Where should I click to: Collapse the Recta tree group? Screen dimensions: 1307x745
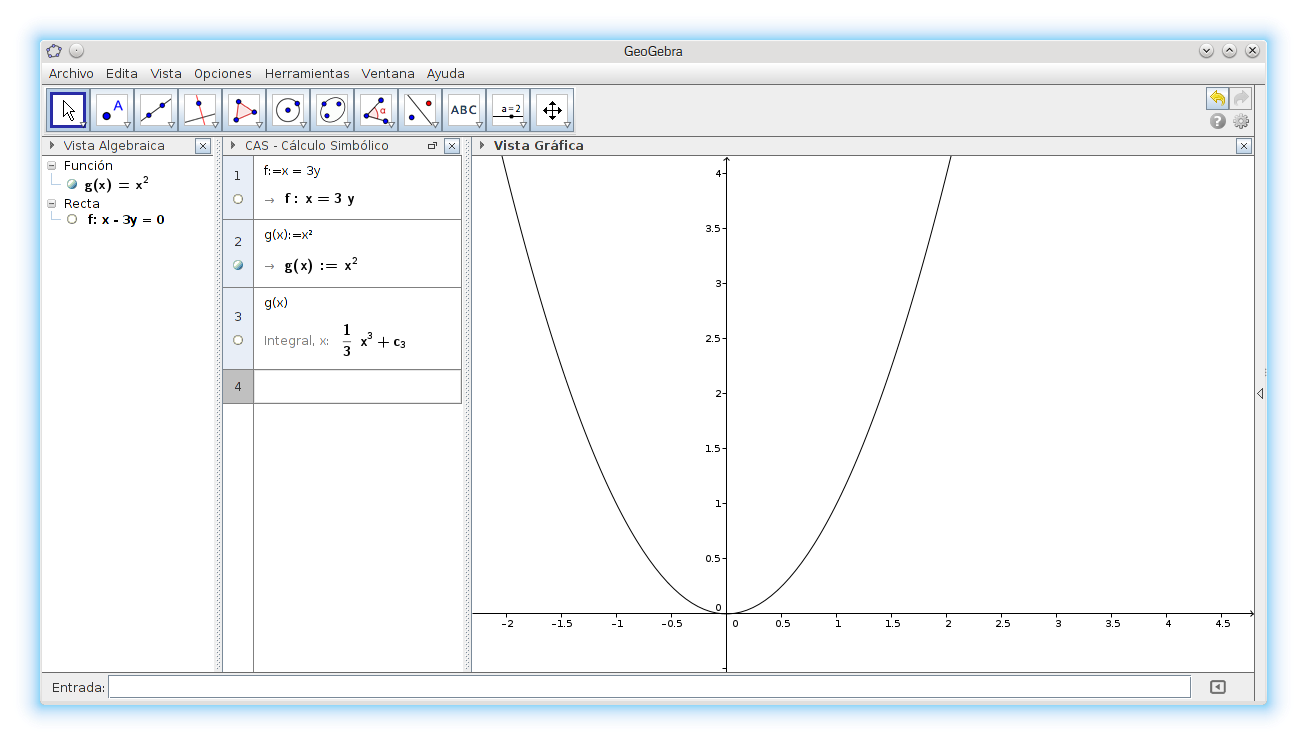click(x=52, y=204)
